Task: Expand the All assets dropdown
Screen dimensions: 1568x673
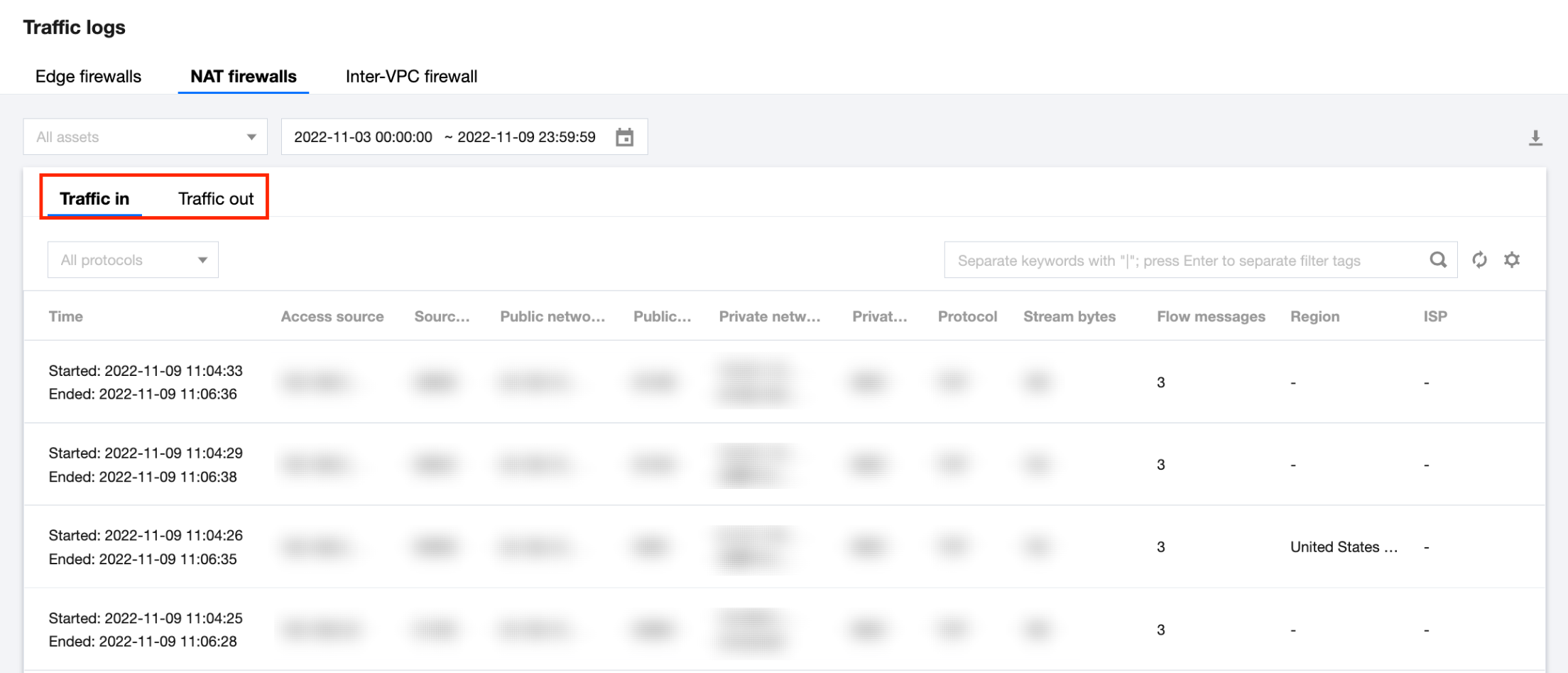Action: (146, 137)
